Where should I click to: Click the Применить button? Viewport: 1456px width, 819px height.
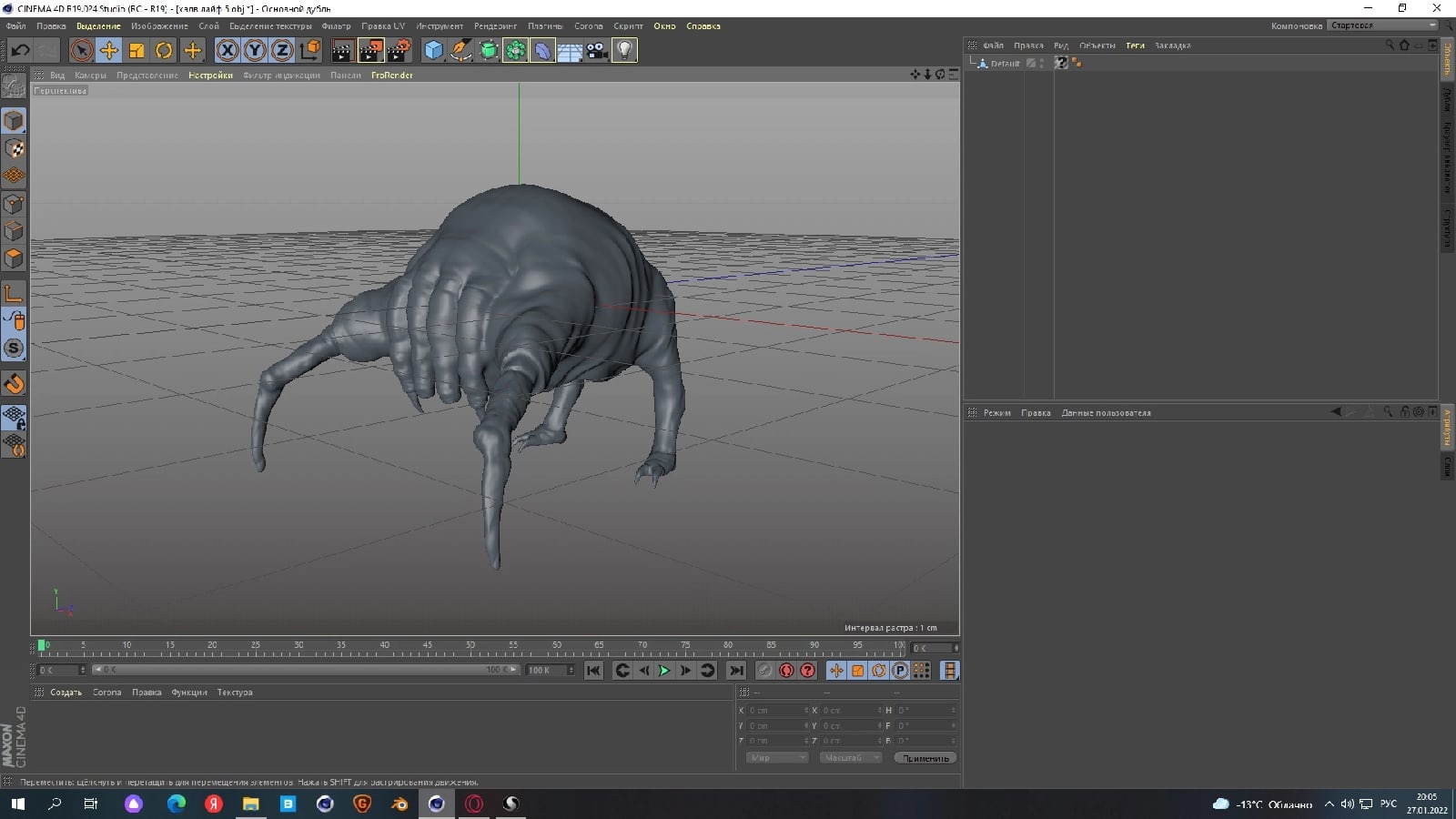925,758
